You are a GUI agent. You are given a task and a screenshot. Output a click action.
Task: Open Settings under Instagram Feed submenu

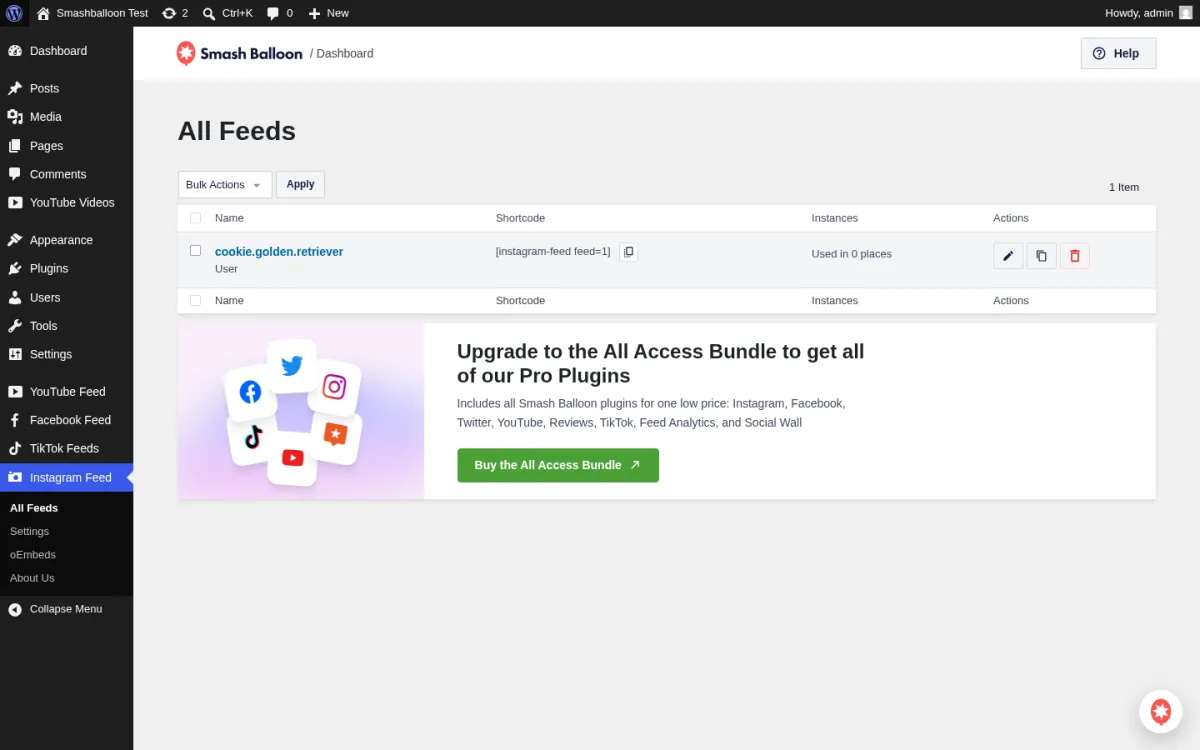(29, 531)
